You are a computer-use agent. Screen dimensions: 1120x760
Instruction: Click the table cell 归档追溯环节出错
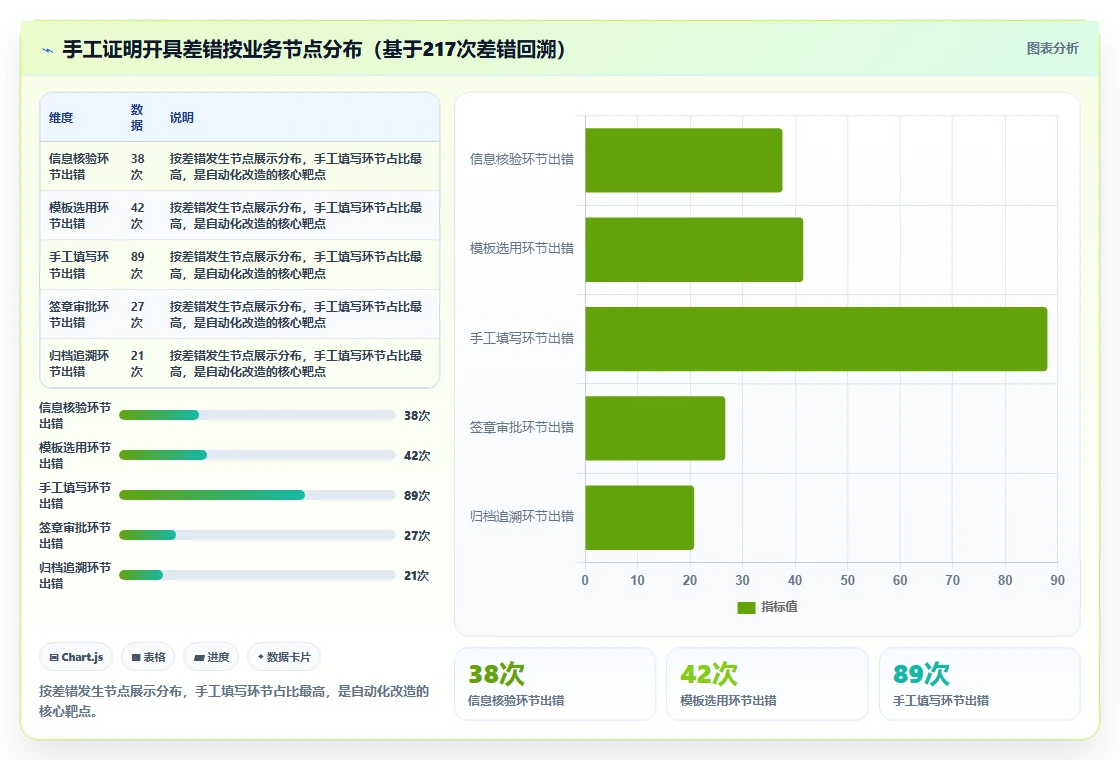pyautogui.click(x=79, y=364)
